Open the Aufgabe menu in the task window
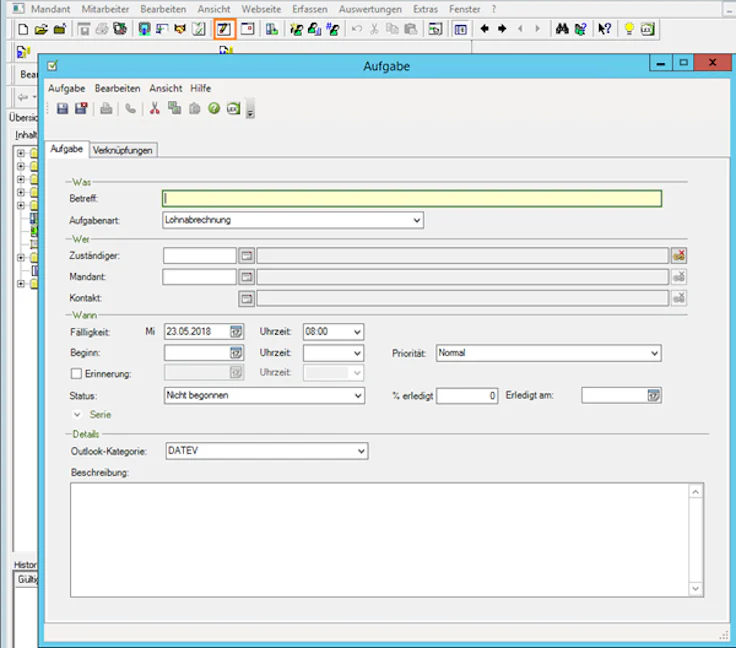 [x=67, y=88]
